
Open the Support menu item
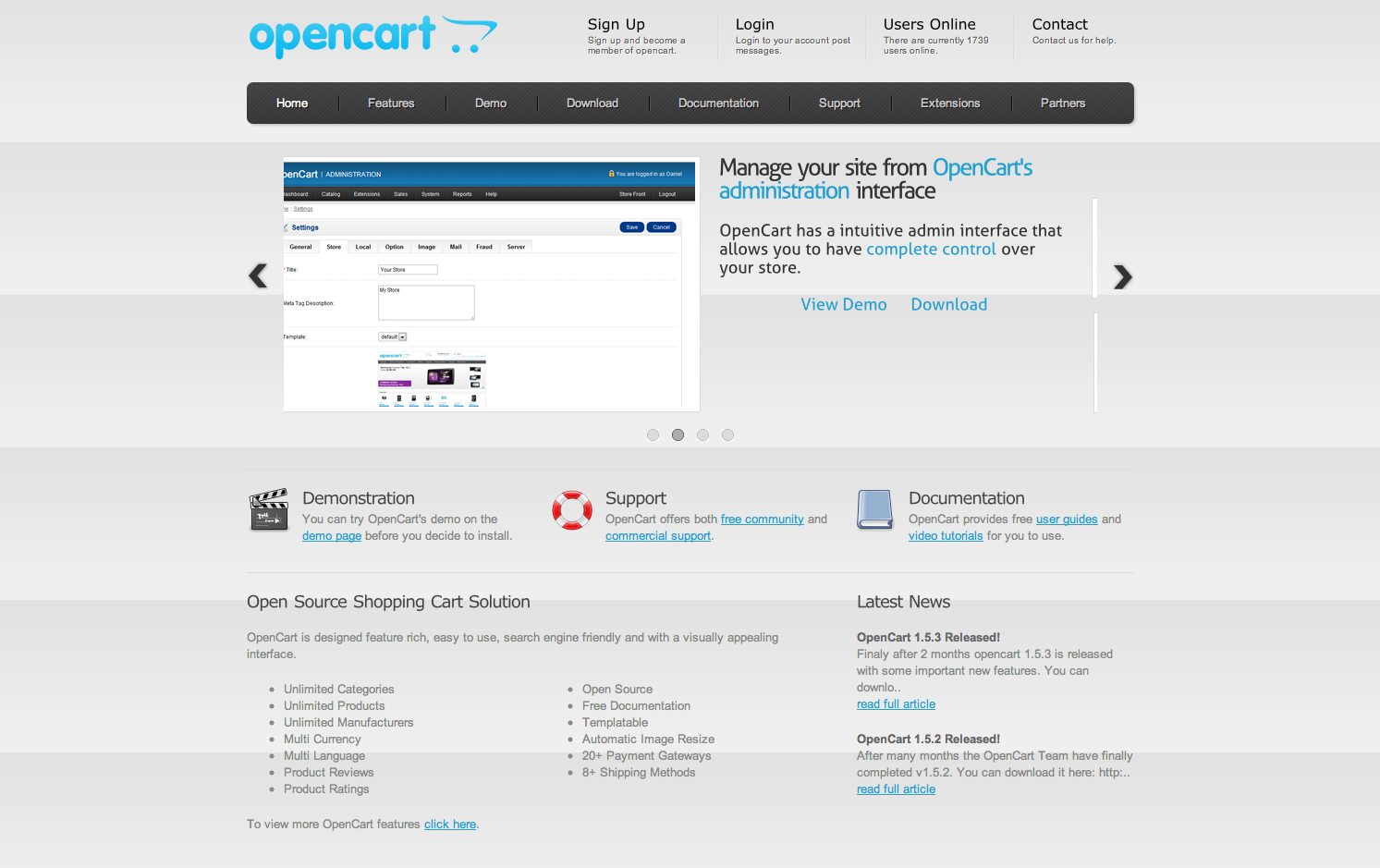pyautogui.click(x=839, y=104)
